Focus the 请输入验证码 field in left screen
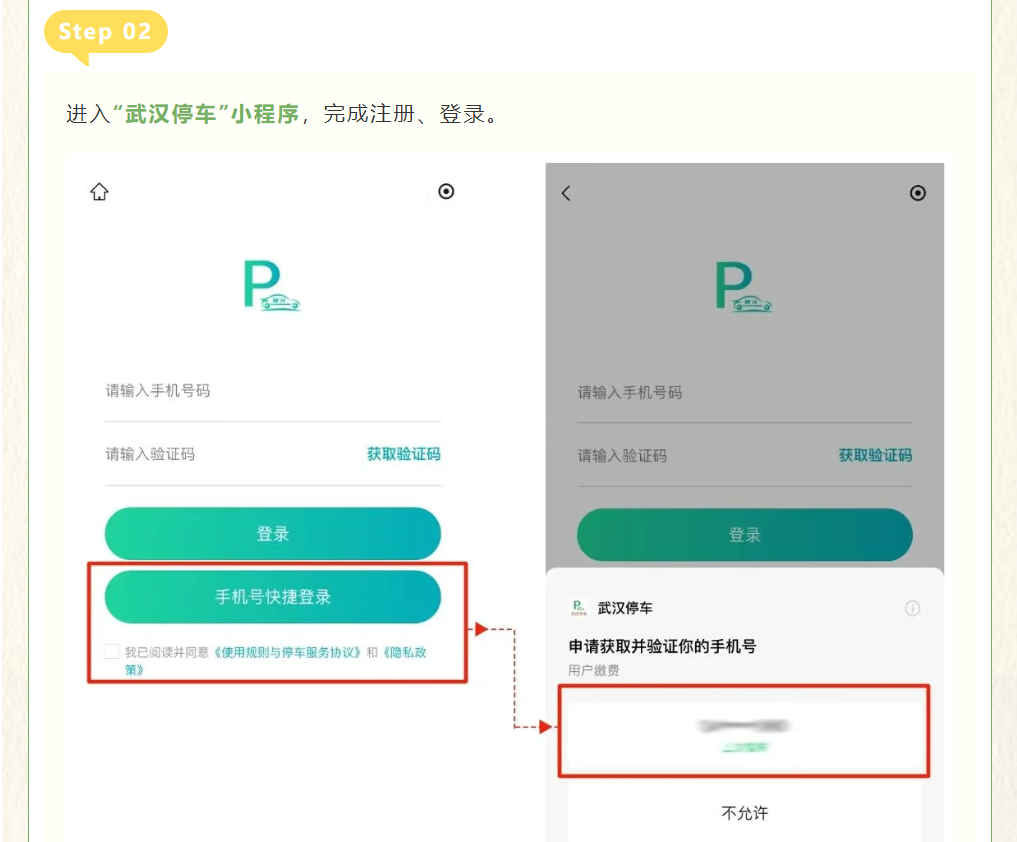 click(230, 454)
